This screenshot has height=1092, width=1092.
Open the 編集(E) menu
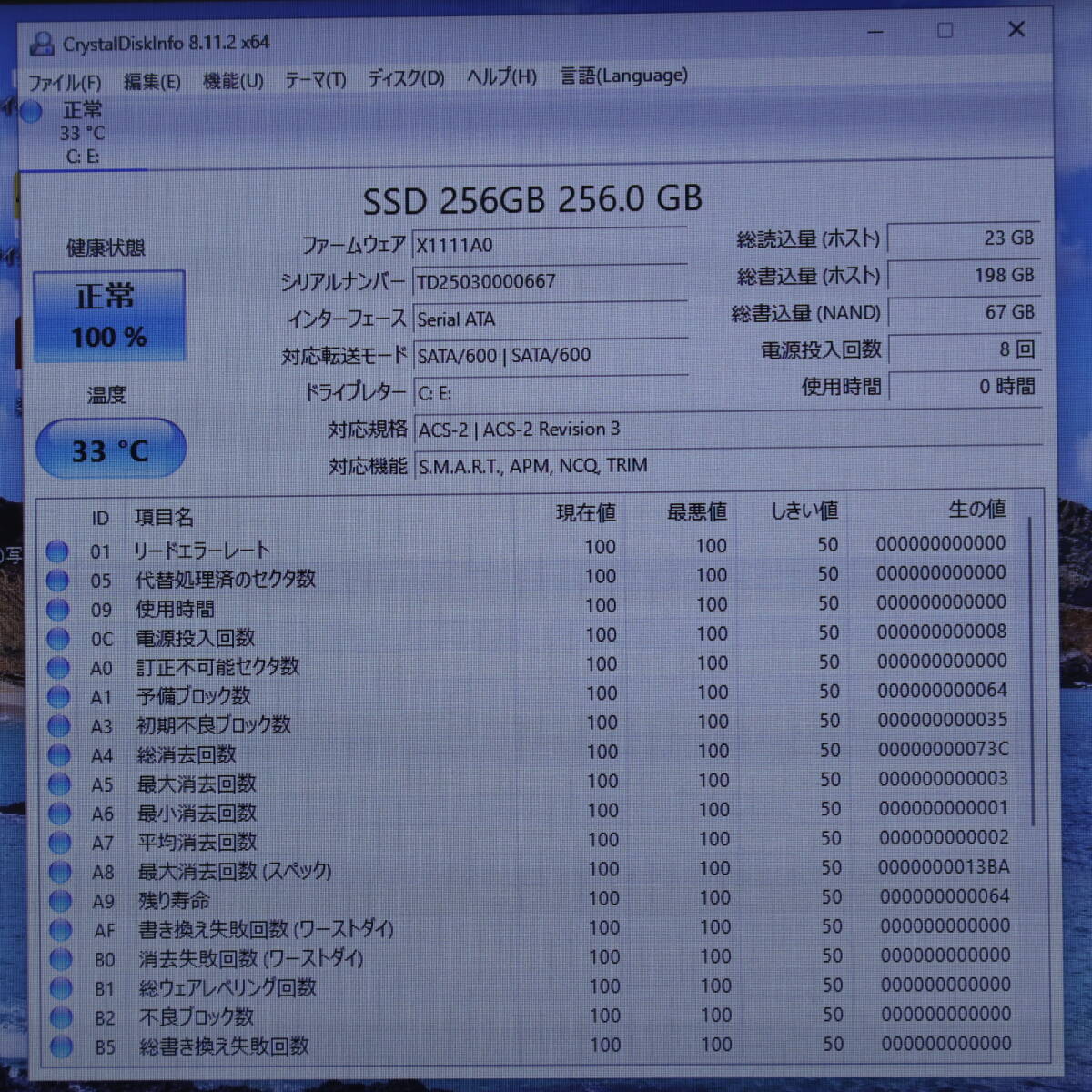152,82
